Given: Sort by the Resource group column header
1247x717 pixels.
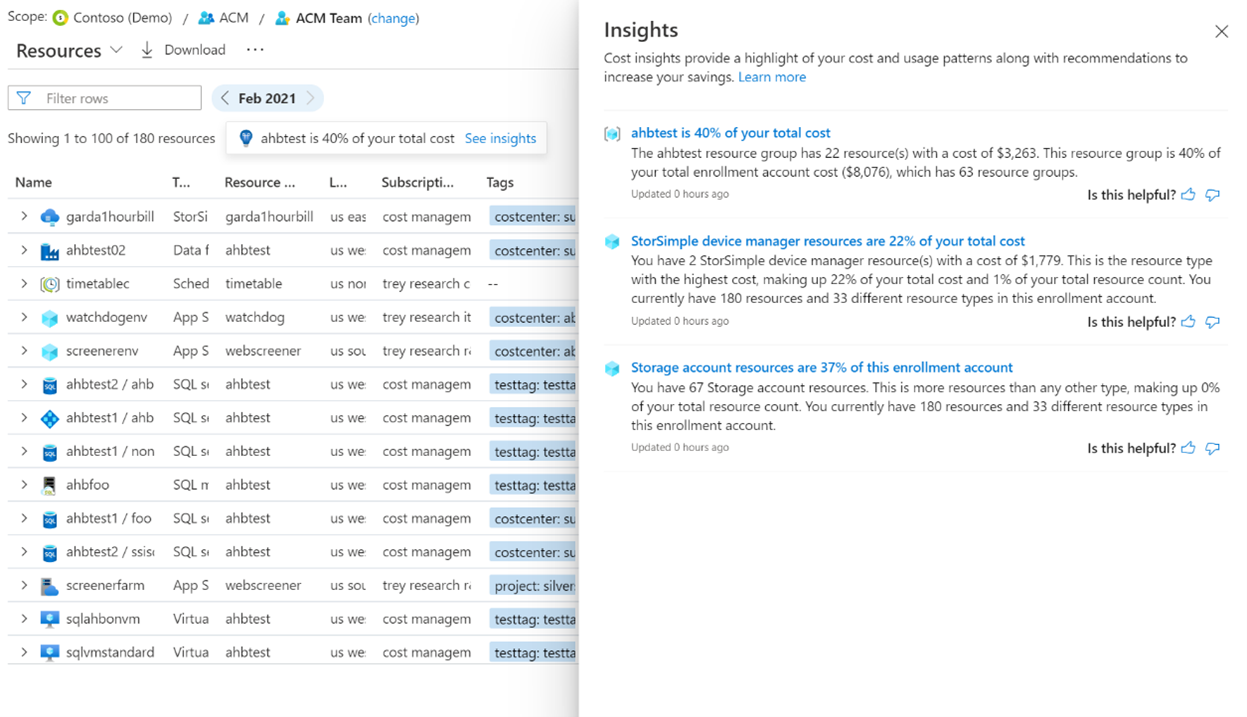Looking at the screenshot, I should pos(260,183).
